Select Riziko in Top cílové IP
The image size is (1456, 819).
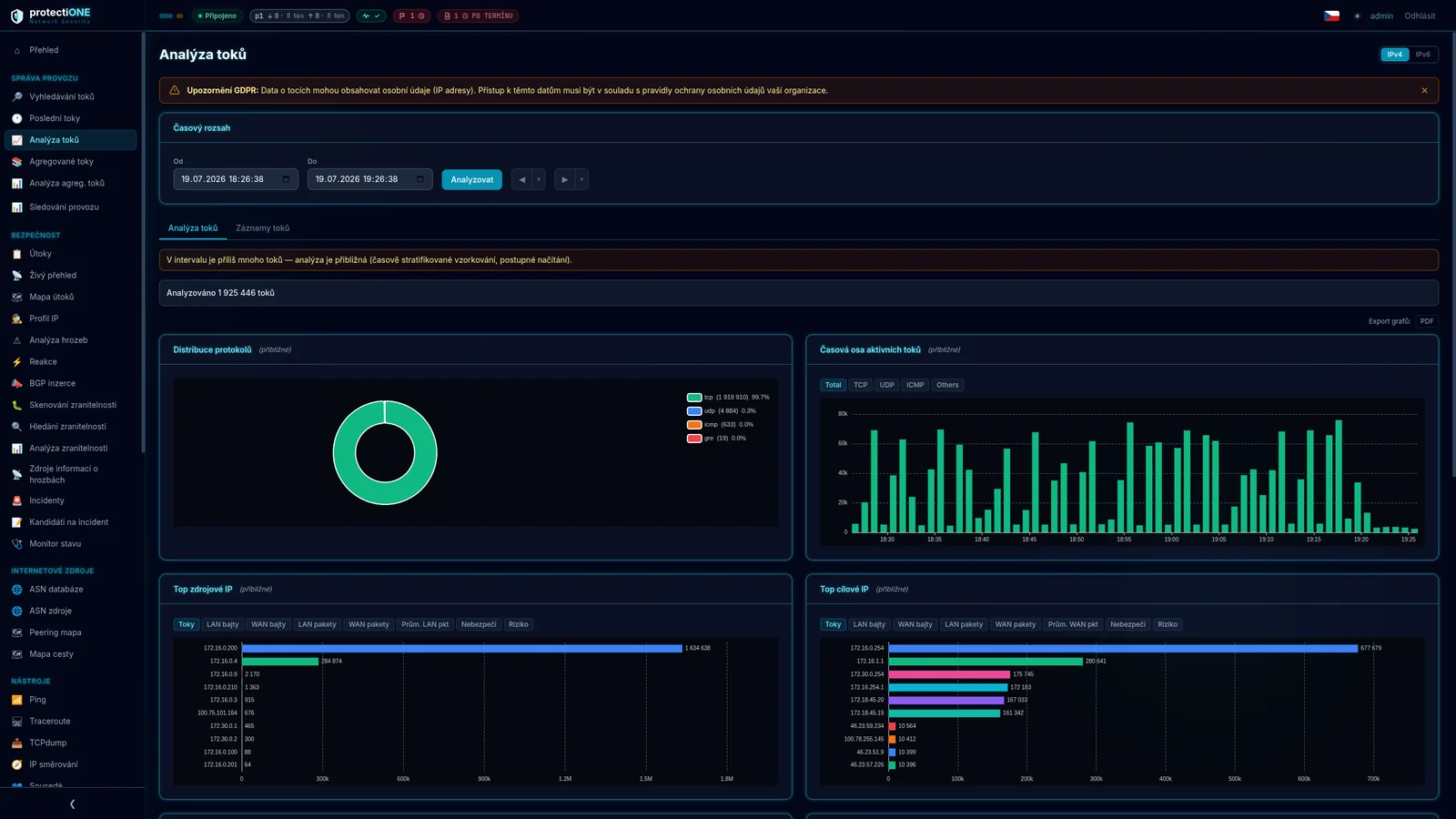point(1168,624)
